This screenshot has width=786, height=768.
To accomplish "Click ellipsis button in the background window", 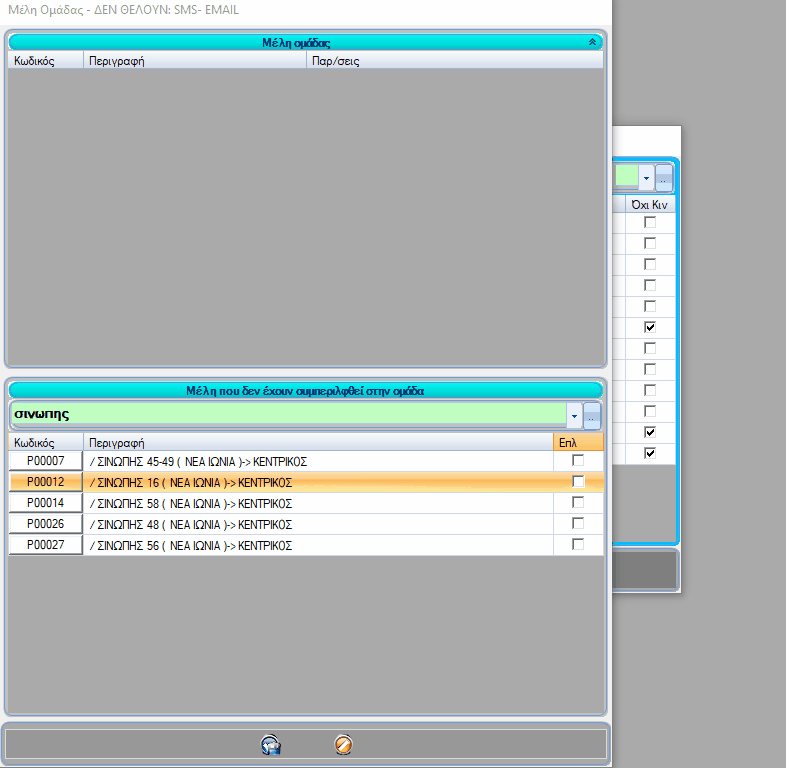I will point(664,178).
